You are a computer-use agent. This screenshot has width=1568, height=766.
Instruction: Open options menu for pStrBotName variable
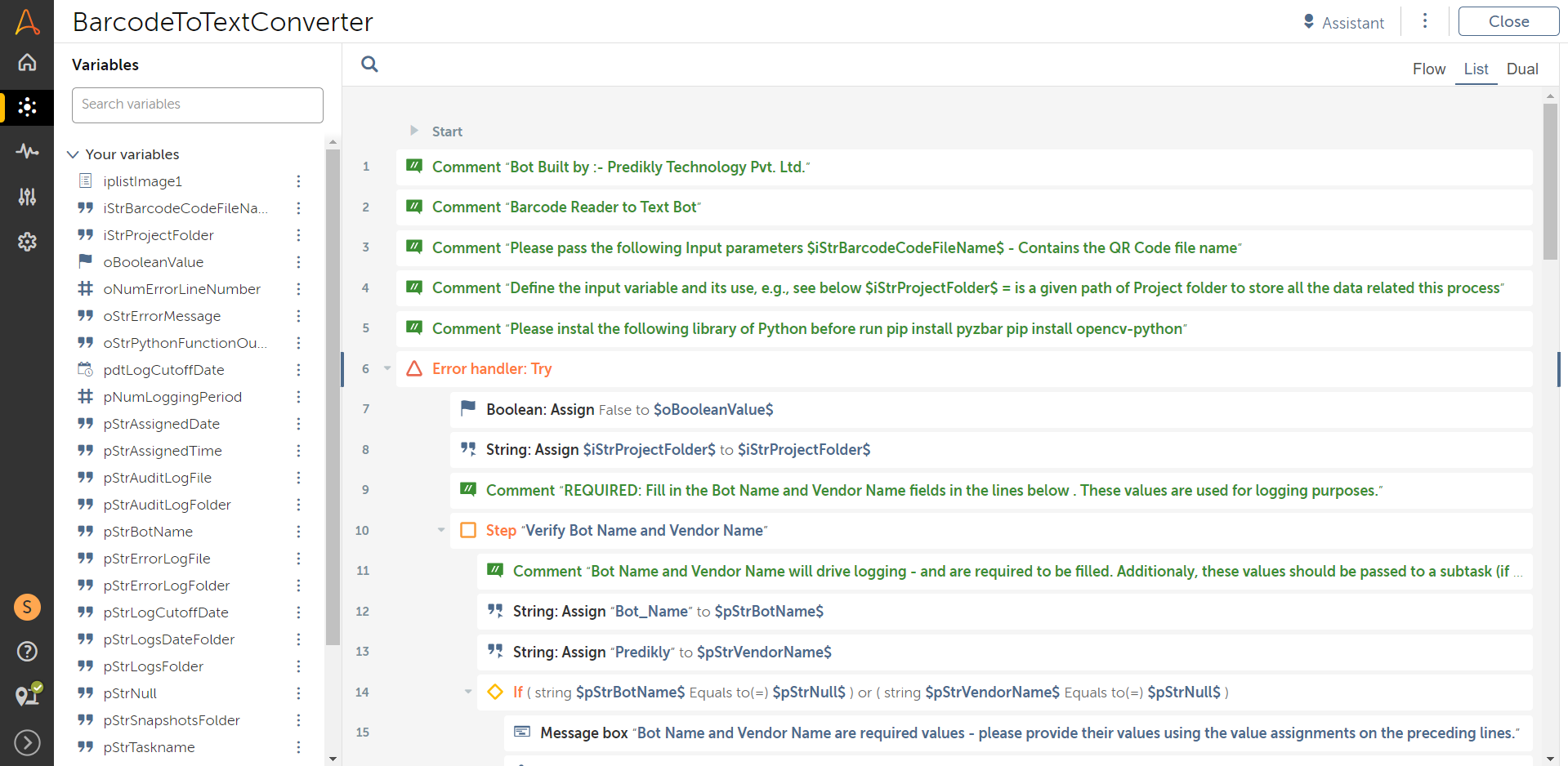[298, 532]
